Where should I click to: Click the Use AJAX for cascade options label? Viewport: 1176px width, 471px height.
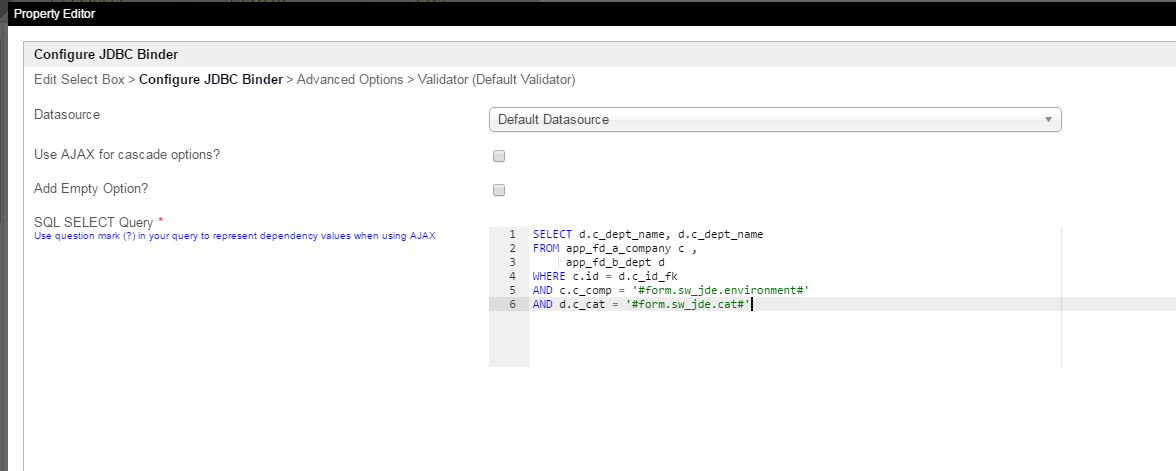pyautogui.click(x=127, y=155)
